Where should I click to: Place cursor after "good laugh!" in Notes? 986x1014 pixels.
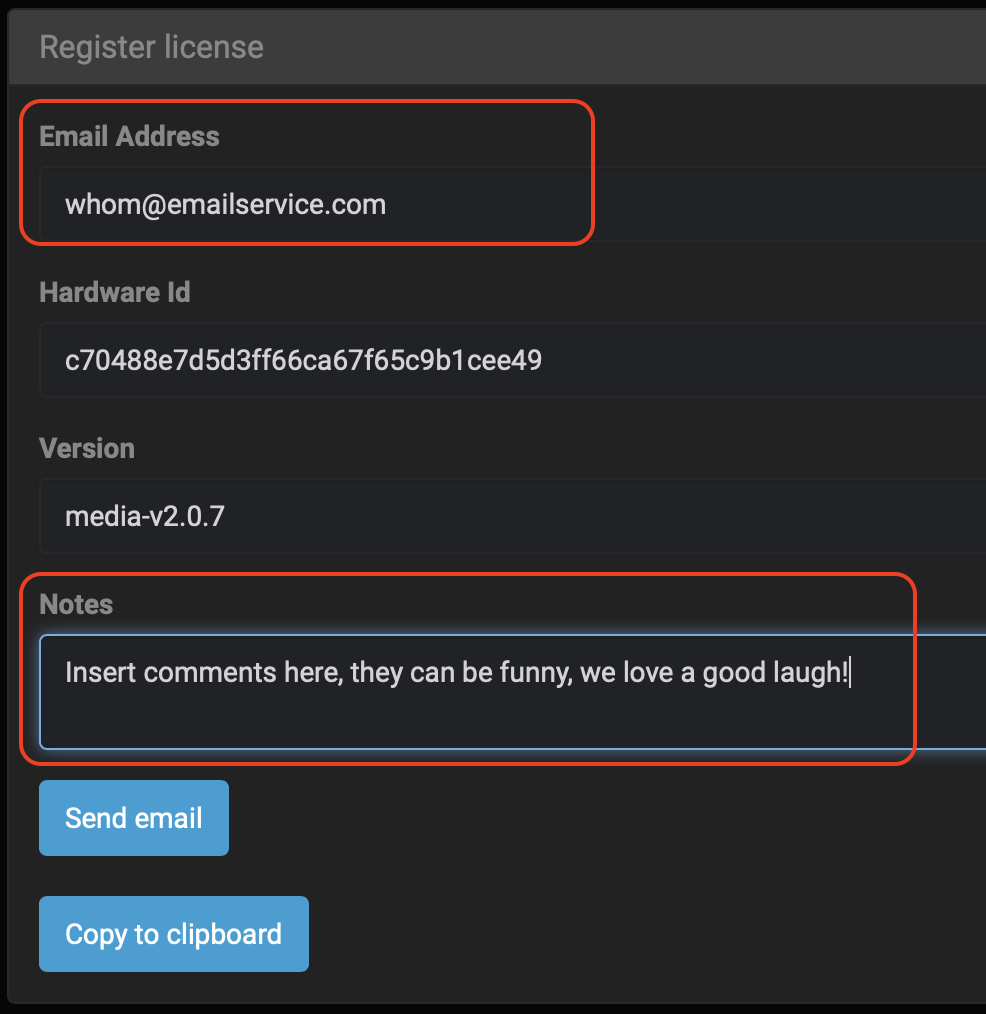(850, 672)
